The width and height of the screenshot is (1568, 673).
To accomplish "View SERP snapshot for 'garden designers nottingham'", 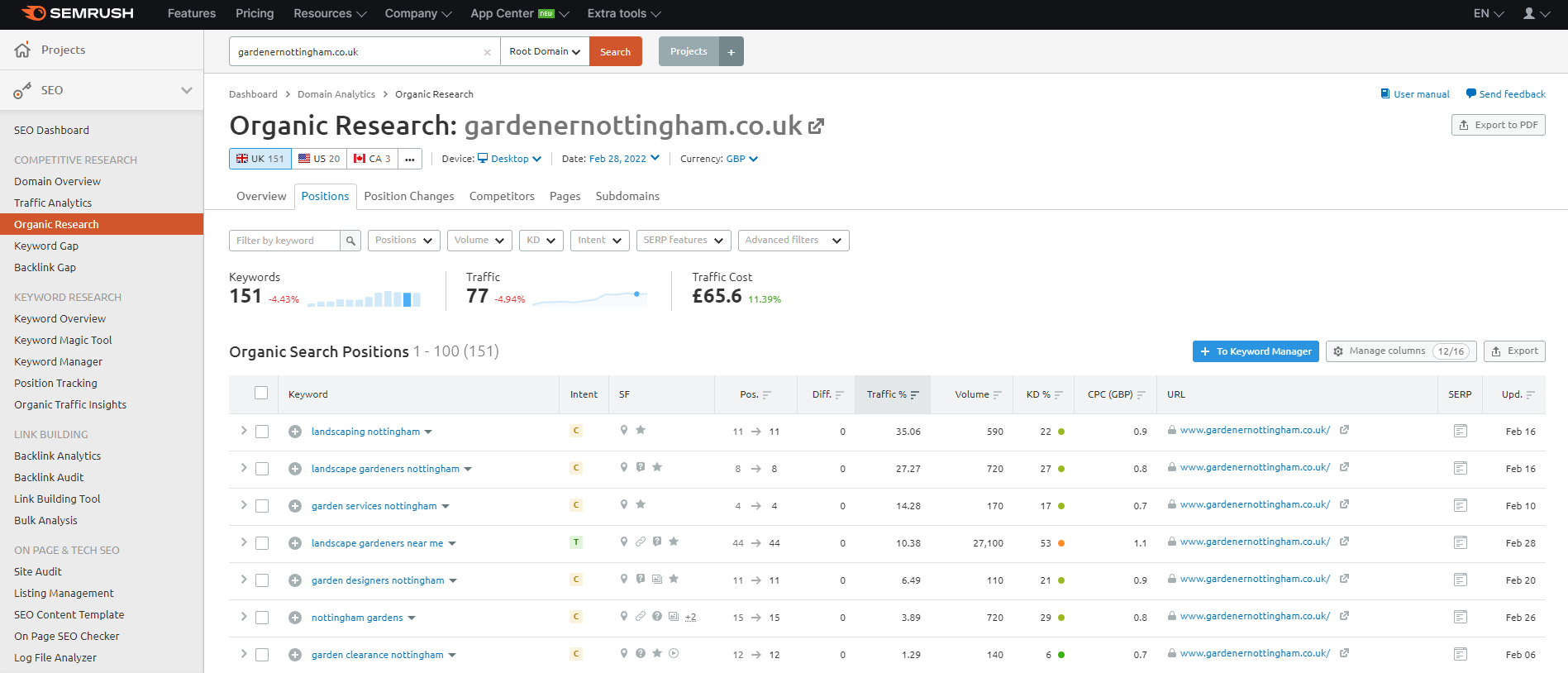I will tap(1461, 580).
